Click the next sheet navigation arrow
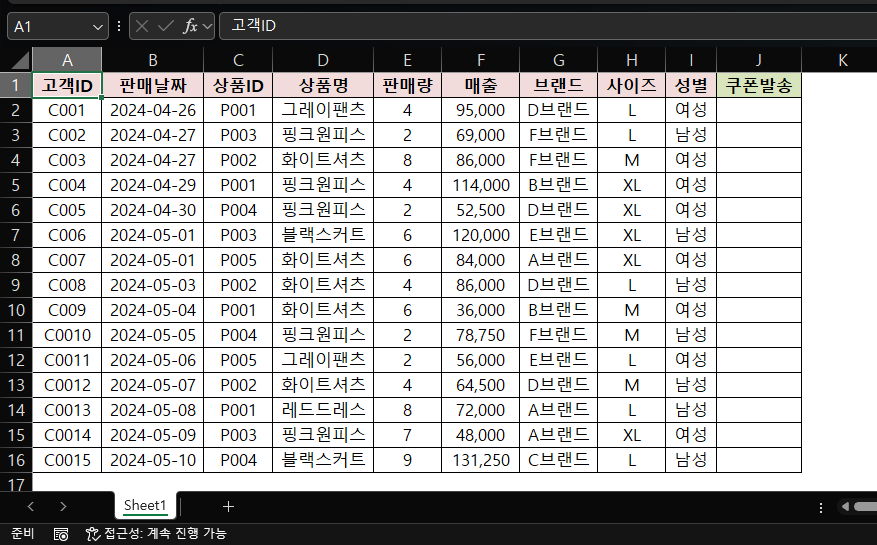 (x=63, y=506)
